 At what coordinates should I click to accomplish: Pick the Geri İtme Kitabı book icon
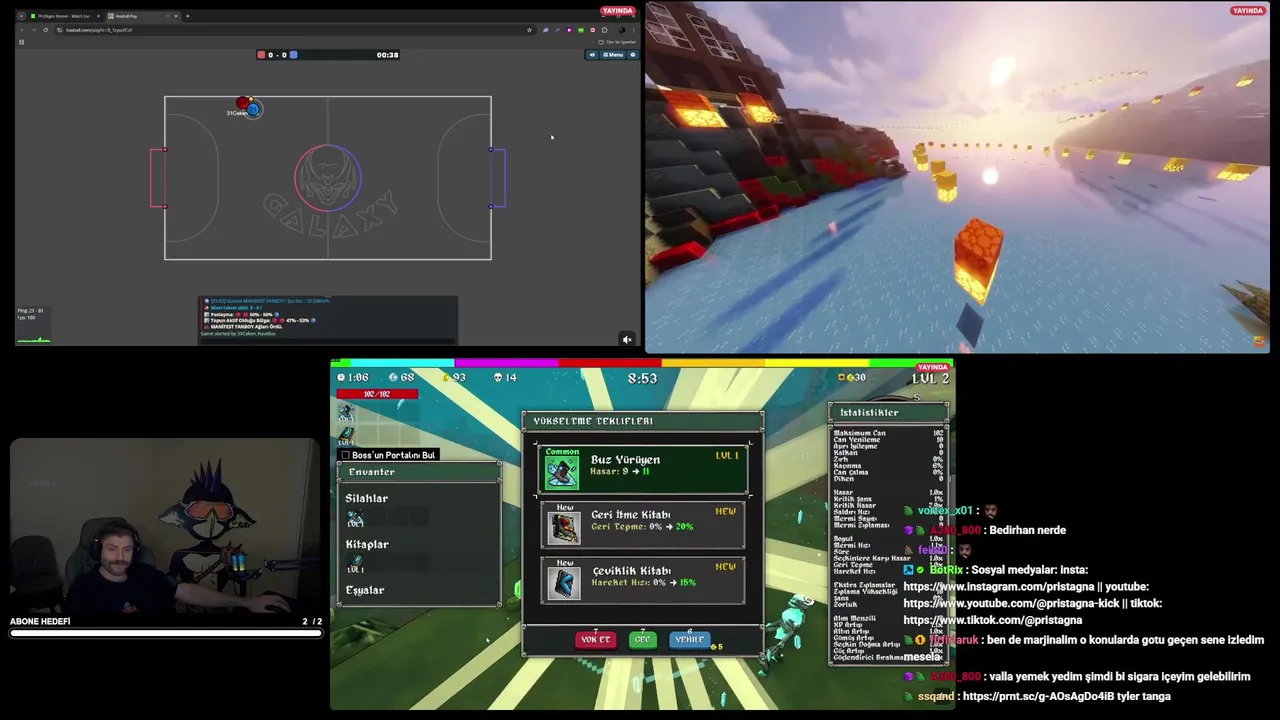click(x=565, y=526)
